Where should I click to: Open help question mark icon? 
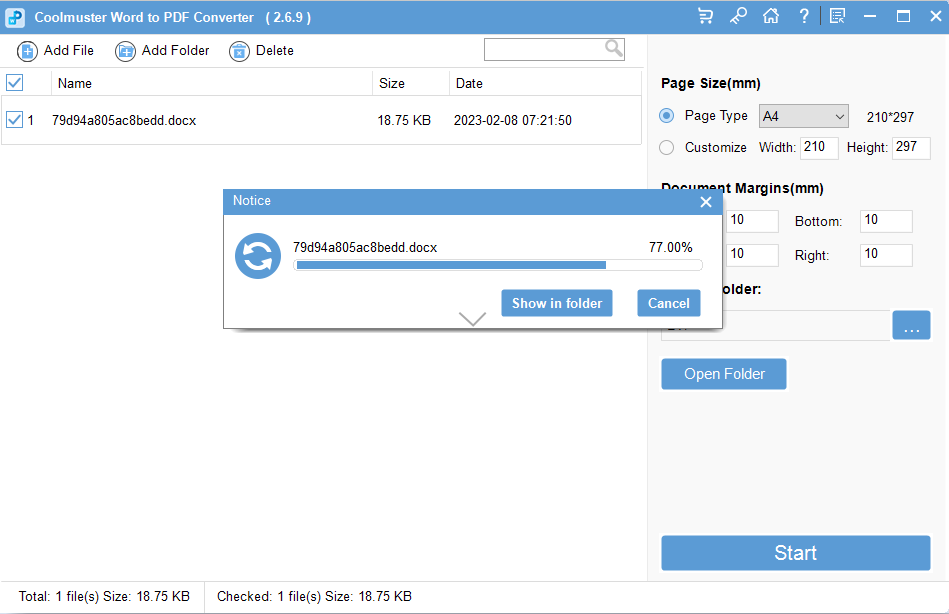pyautogui.click(x=804, y=16)
